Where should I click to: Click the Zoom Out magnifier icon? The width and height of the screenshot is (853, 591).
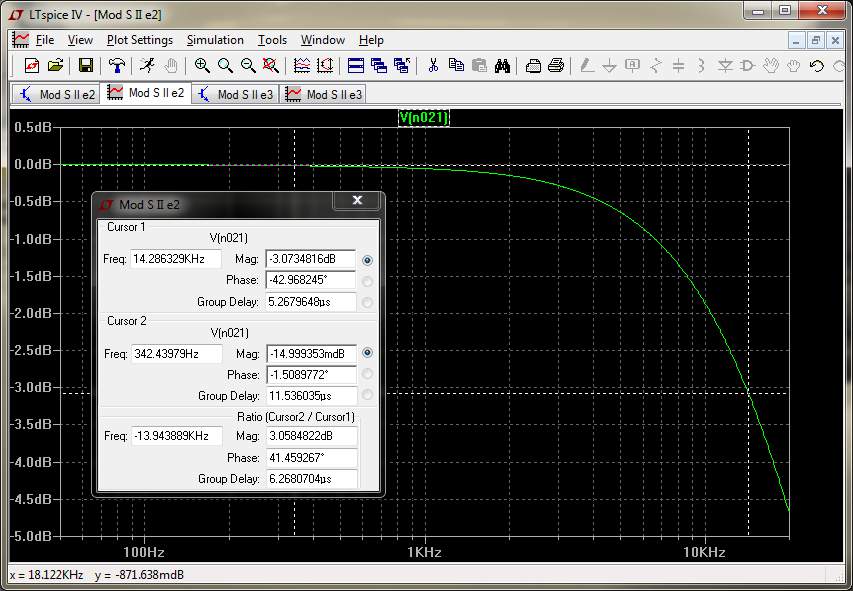coord(248,66)
